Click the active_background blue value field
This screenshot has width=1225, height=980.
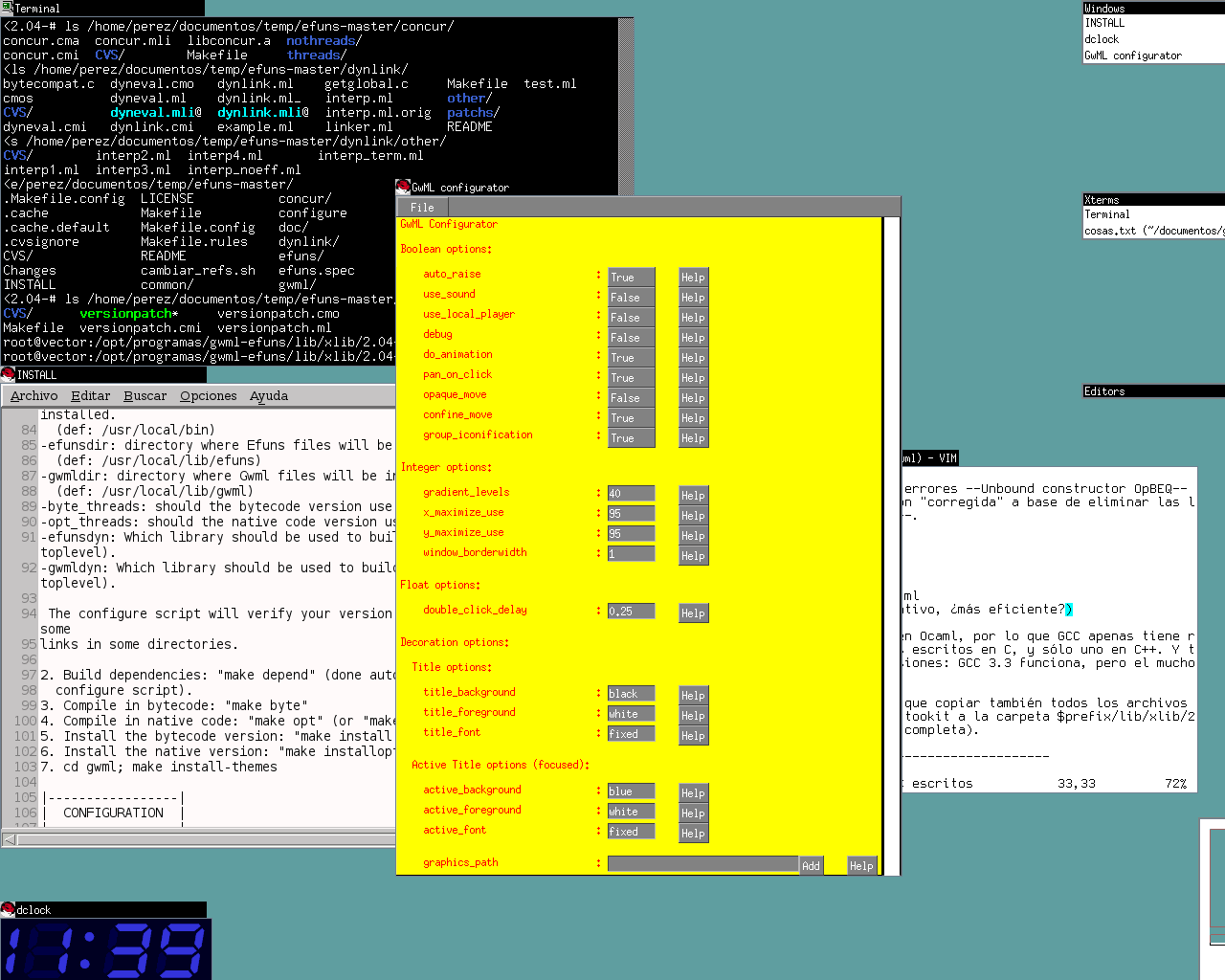pyautogui.click(x=631, y=791)
